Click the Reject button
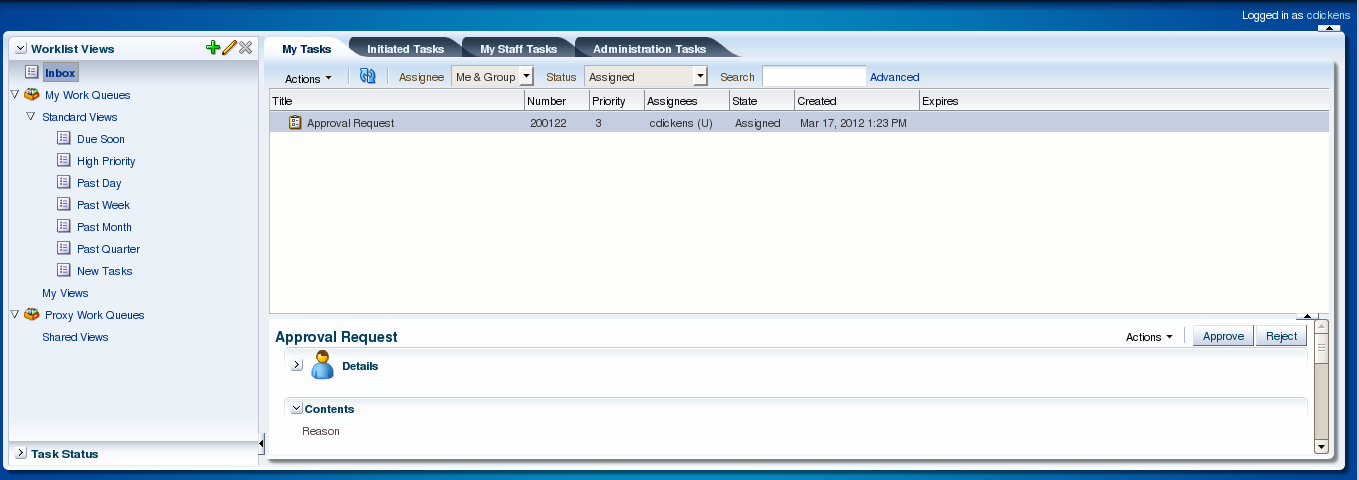The height and width of the screenshot is (480, 1359). click(x=1281, y=336)
